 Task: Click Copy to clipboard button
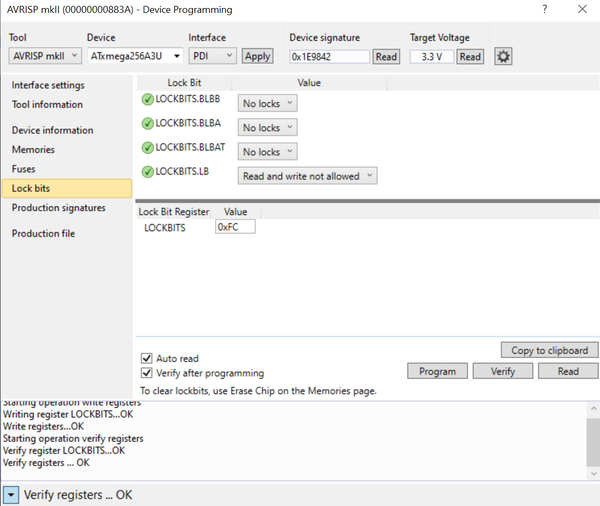click(x=549, y=350)
